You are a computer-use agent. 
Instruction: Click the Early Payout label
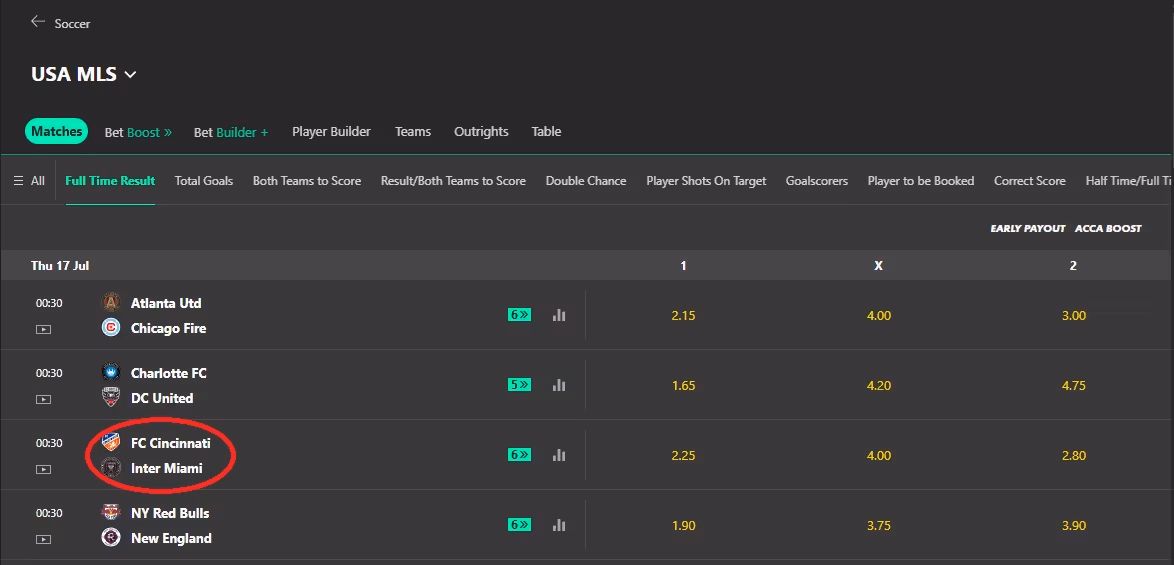point(1027,228)
